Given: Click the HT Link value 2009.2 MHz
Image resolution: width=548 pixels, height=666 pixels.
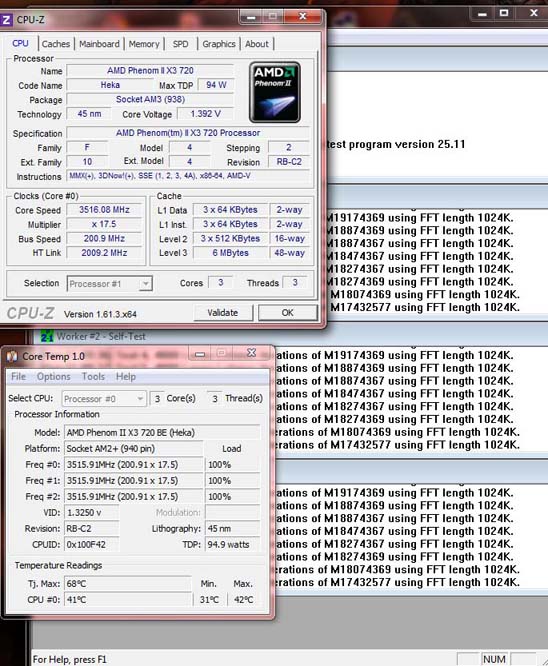Looking at the screenshot, I should click(104, 253).
